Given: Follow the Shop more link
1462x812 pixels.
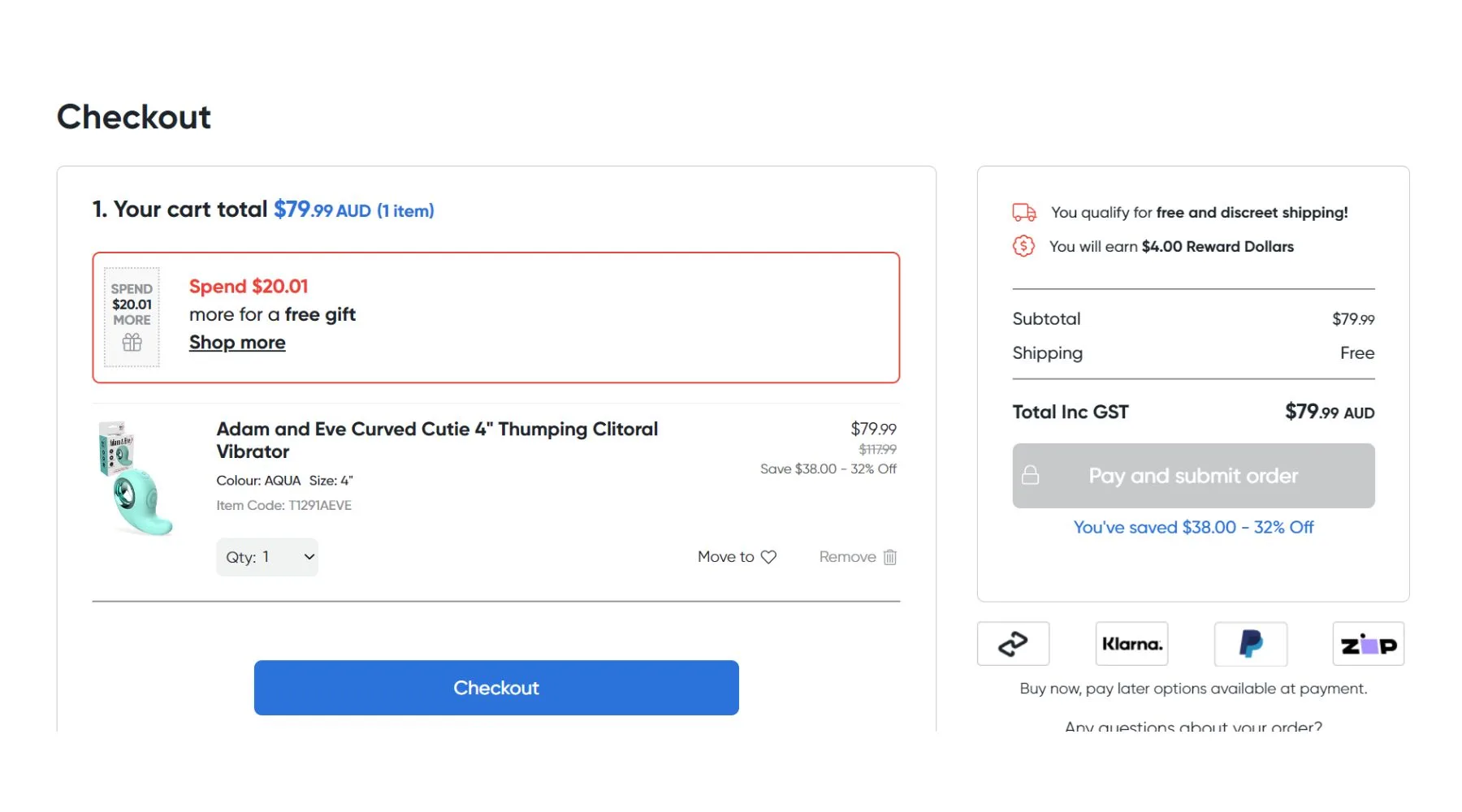Looking at the screenshot, I should [x=237, y=343].
